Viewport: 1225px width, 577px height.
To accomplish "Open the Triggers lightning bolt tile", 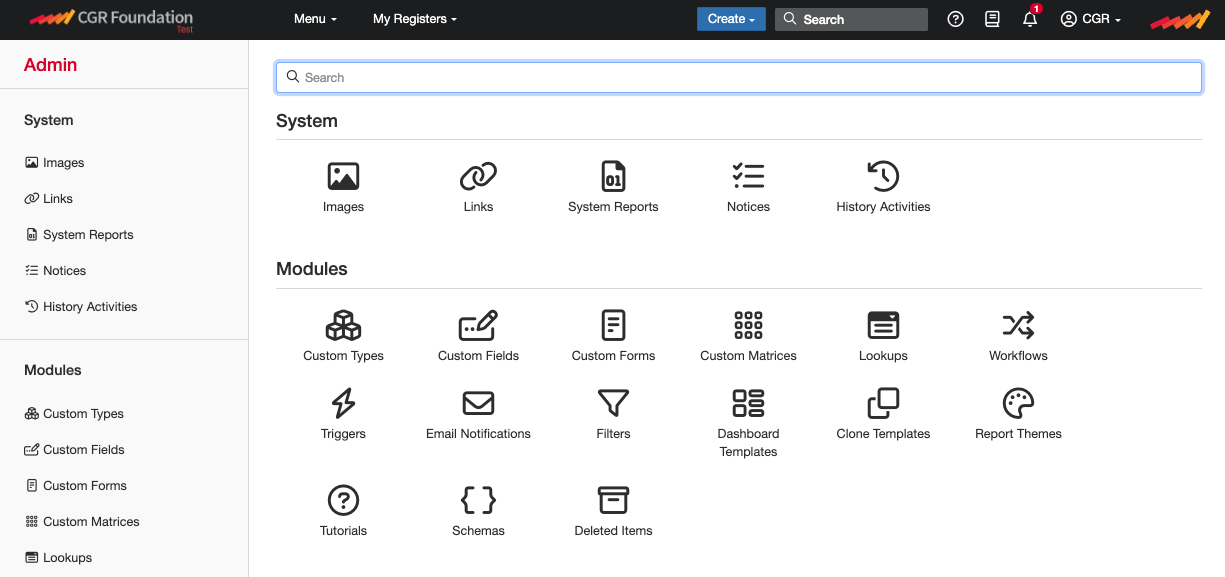I will (x=343, y=415).
